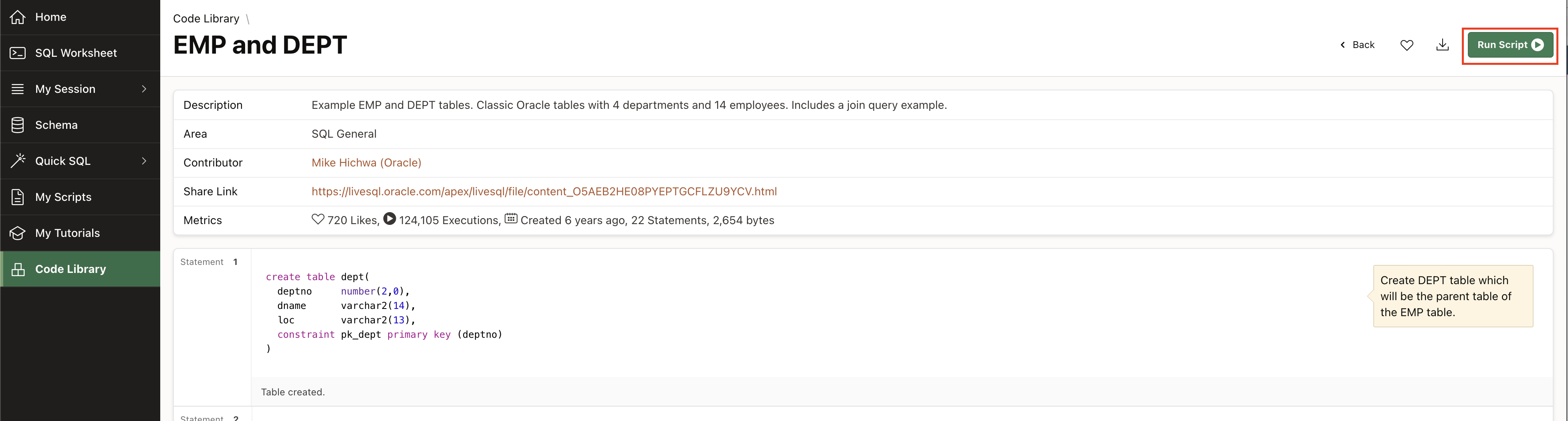Open contributor Mike Hichwa (Oracle) link
Viewport: 1568px width, 421px height.
[366, 162]
